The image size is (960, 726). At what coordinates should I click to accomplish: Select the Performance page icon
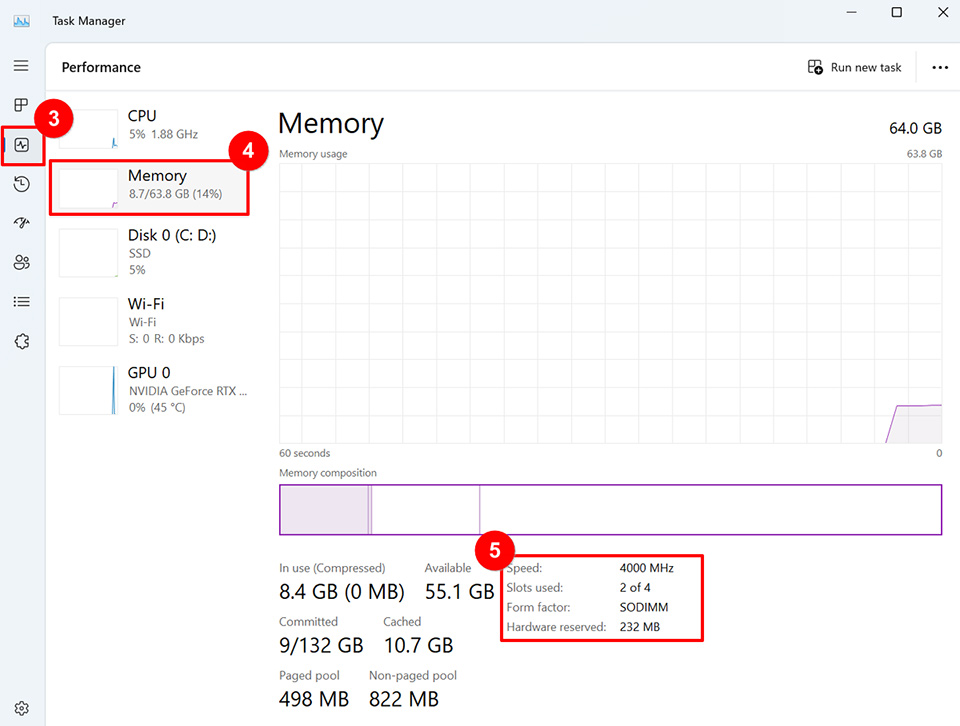(x=22, y=145)
